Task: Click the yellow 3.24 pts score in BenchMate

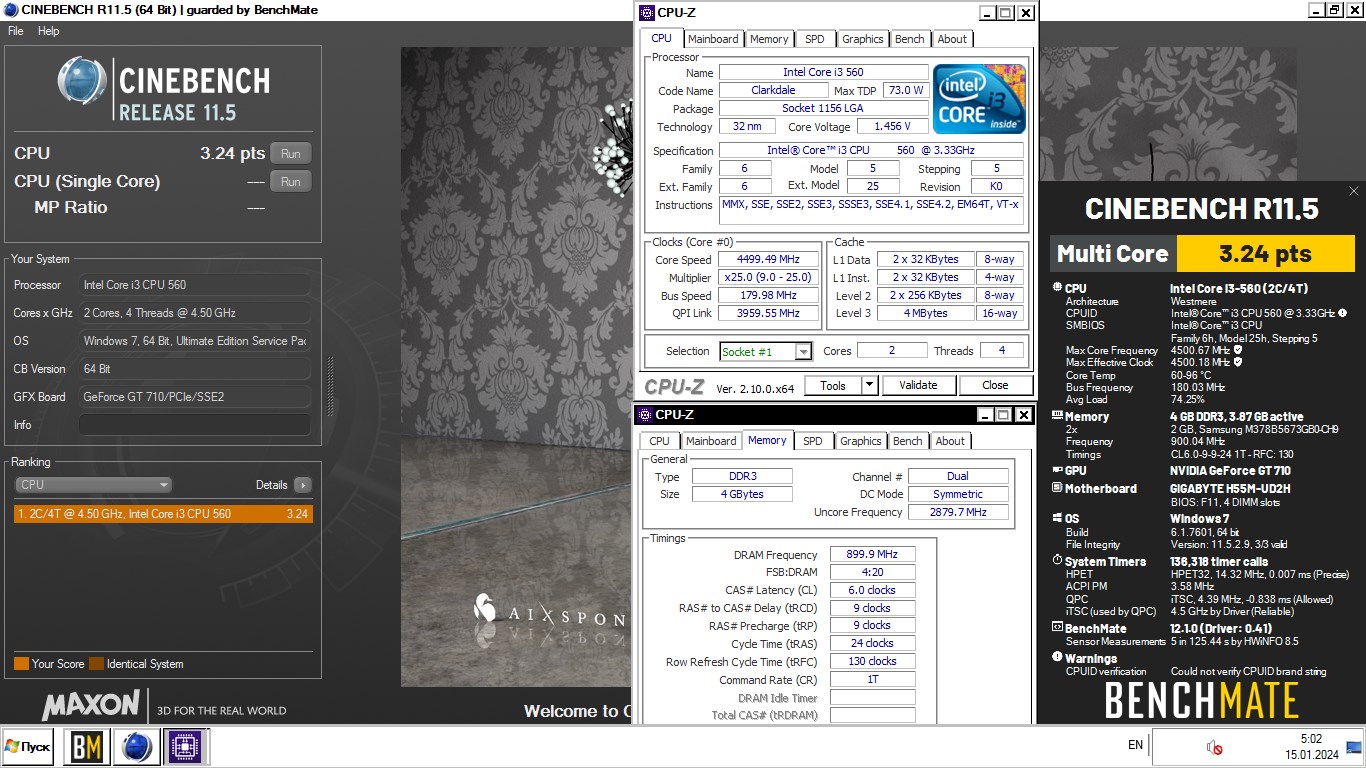Action: coord(1265,254)
